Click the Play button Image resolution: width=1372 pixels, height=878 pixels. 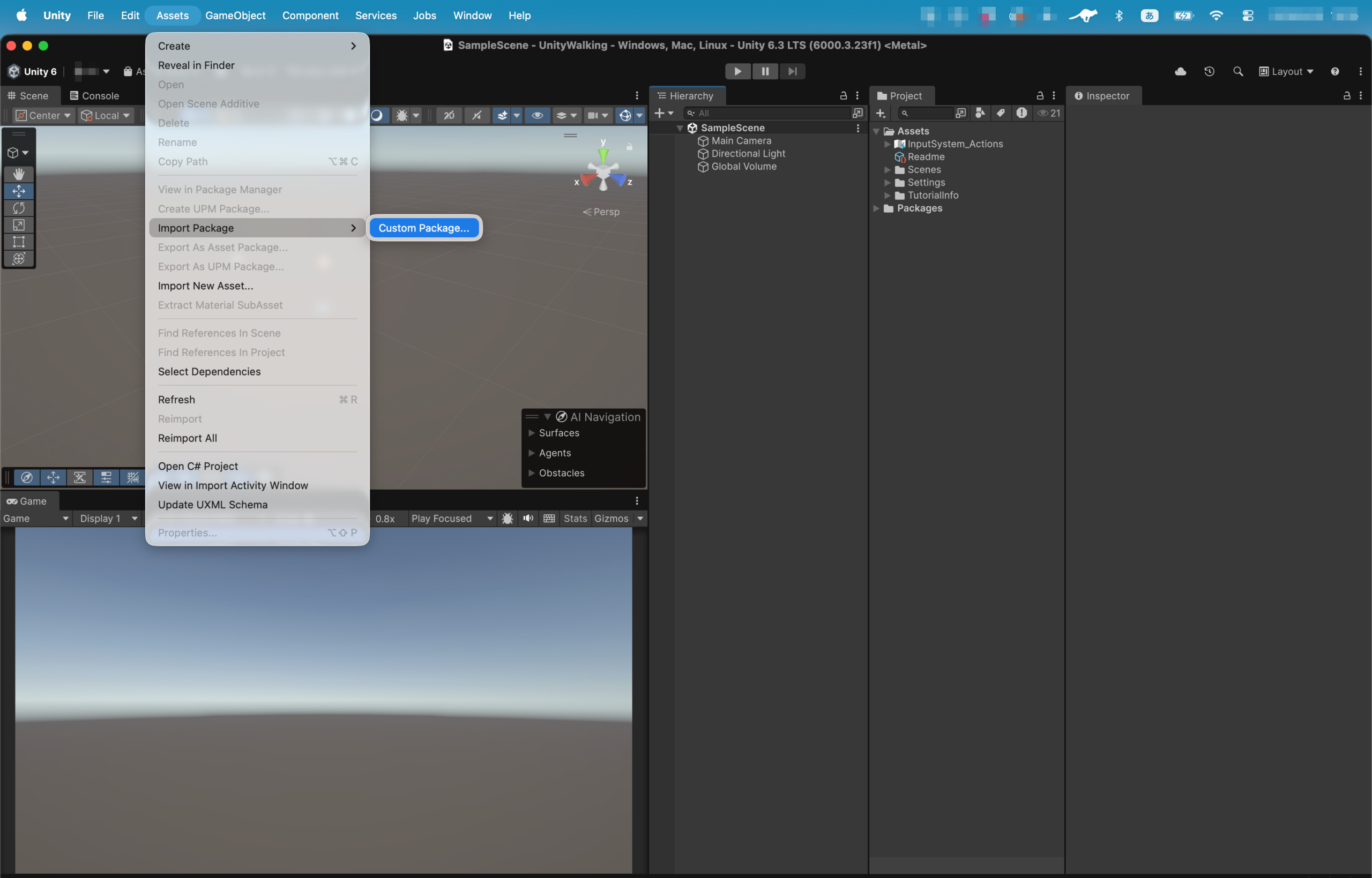pyautogui.click(x=737, y=71)
